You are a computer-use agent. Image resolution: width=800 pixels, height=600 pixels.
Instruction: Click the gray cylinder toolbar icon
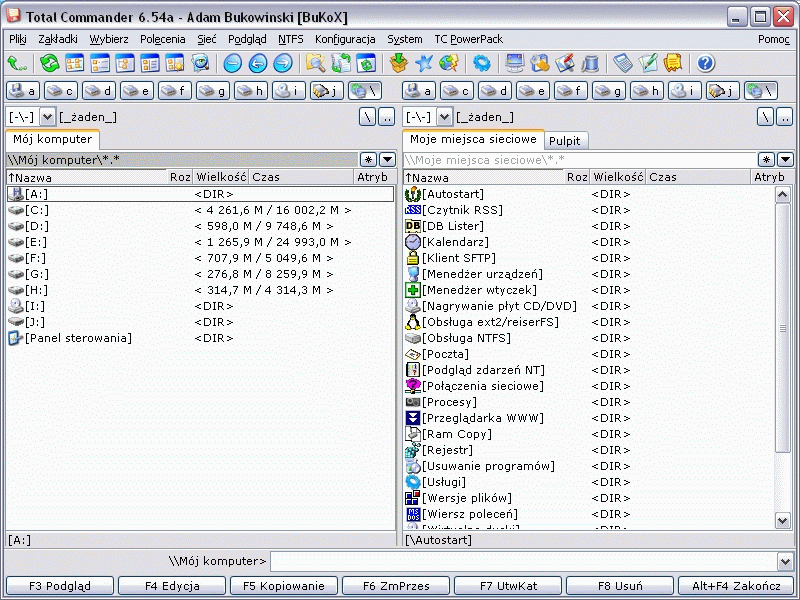[x=590, y=63]
